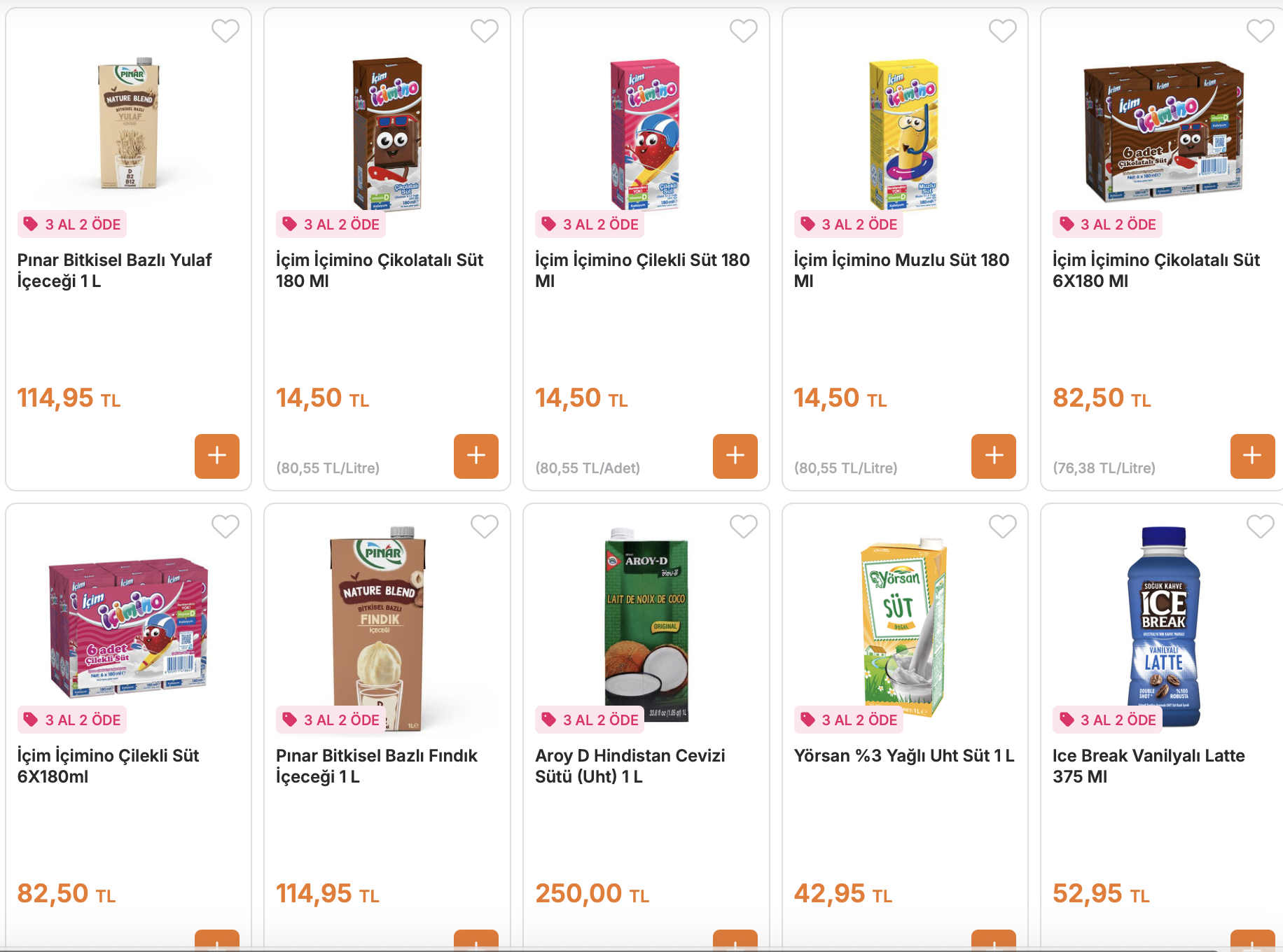Click 3 AL 2 ÖDE tag on Yörsan milk
Viewport: 1283px width, 952px height.
pos(849,720)
